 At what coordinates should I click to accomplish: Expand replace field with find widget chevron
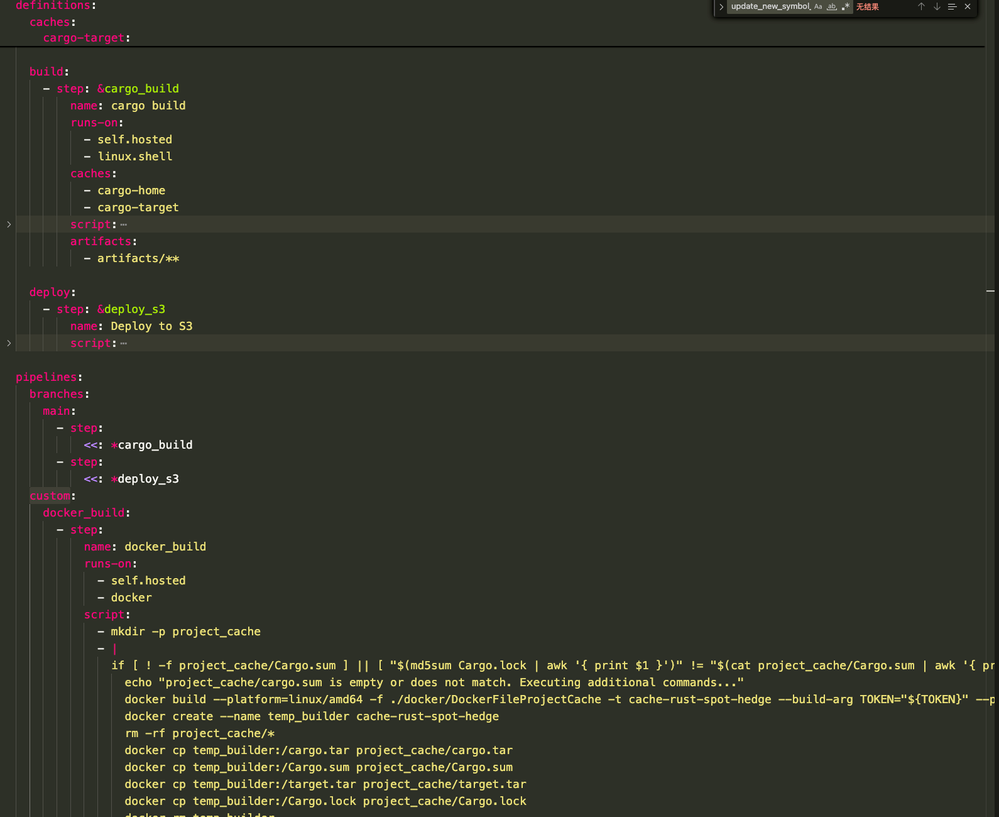(x=721, y=7)
